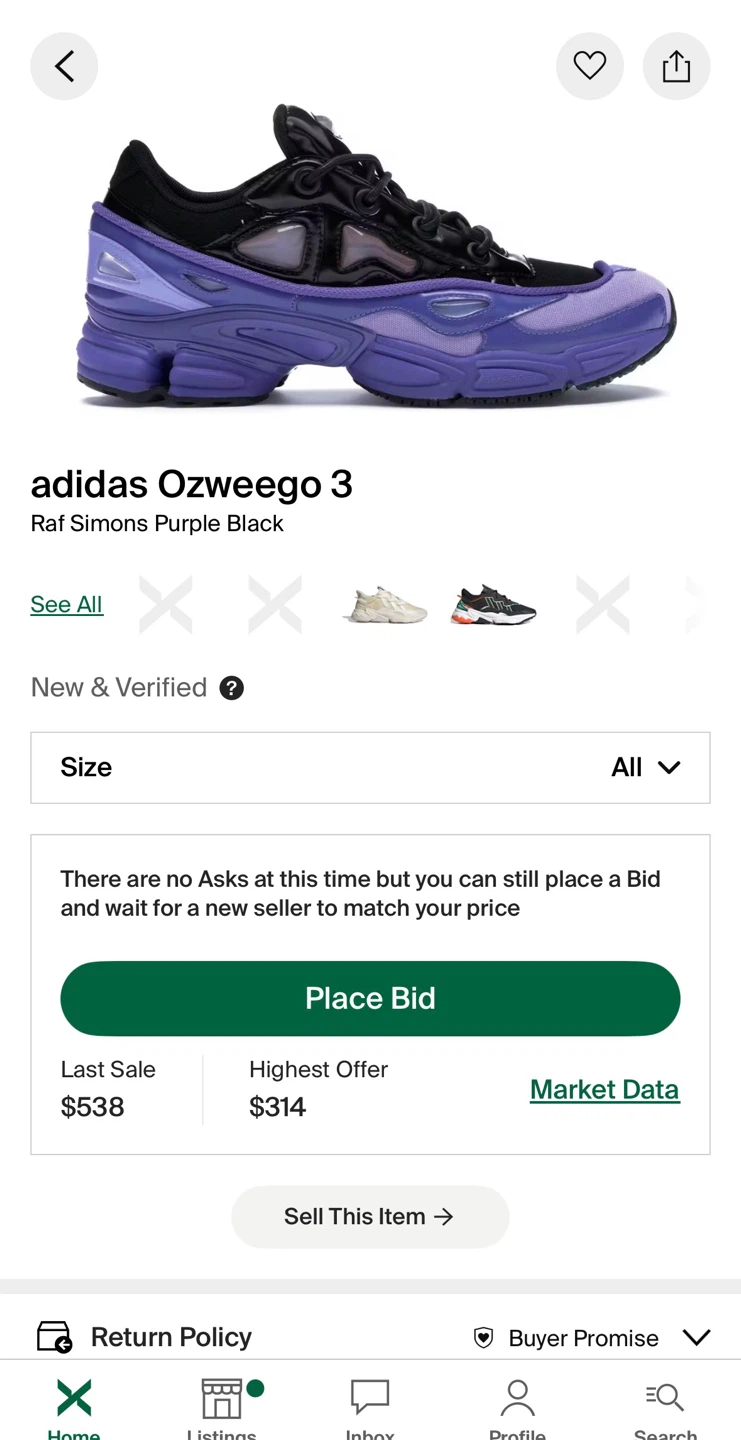Tap the first placeholder X thumbnail
Image resolution: width=741 pixels, height=1440 pixels.
[x=166, y=605]
